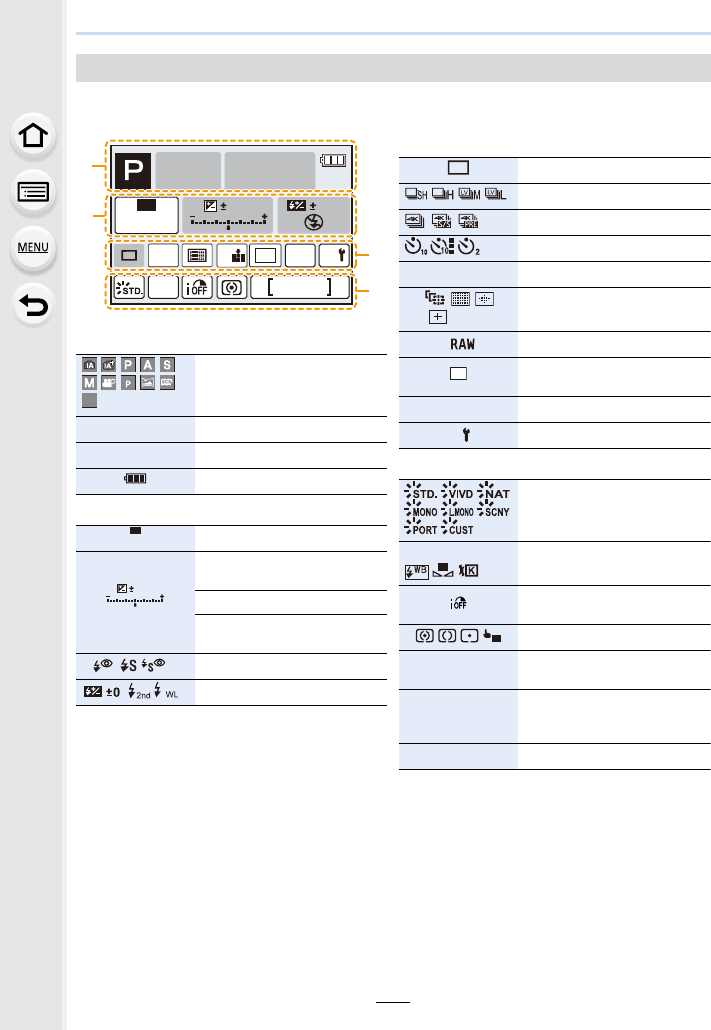Screen dimensions: 711x1030
Task: Click STD. photo style box in screen diagram
Action: click(x=129, y=288)
